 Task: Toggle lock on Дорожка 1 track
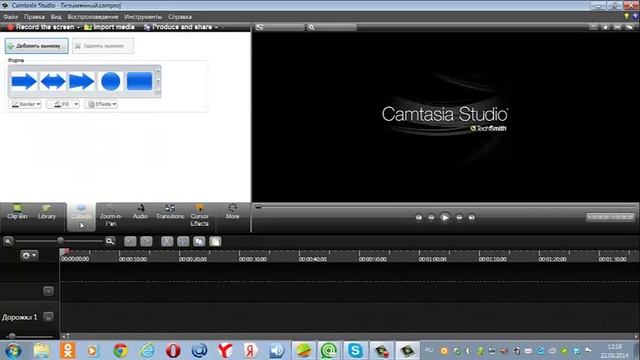(48, 316)
